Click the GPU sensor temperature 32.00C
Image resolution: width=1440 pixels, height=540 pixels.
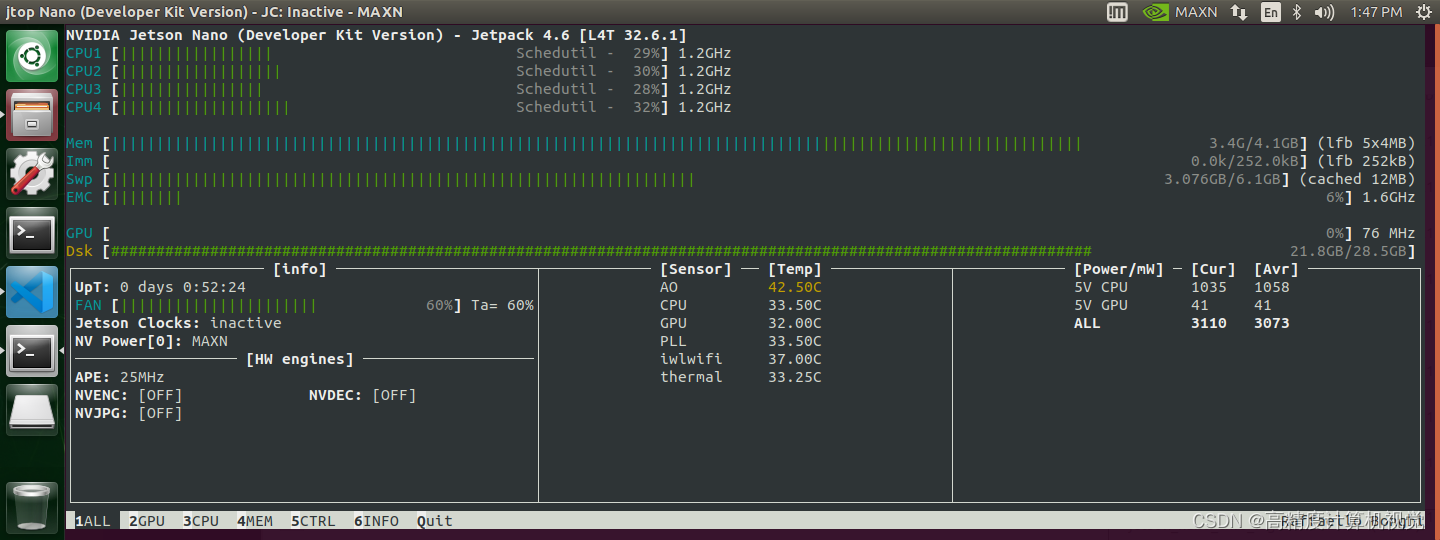pos(795,323)
